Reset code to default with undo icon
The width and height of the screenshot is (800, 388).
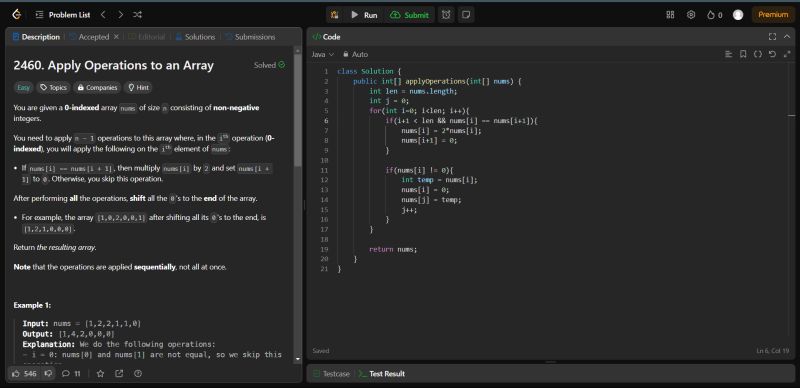[x=772, y=54]
